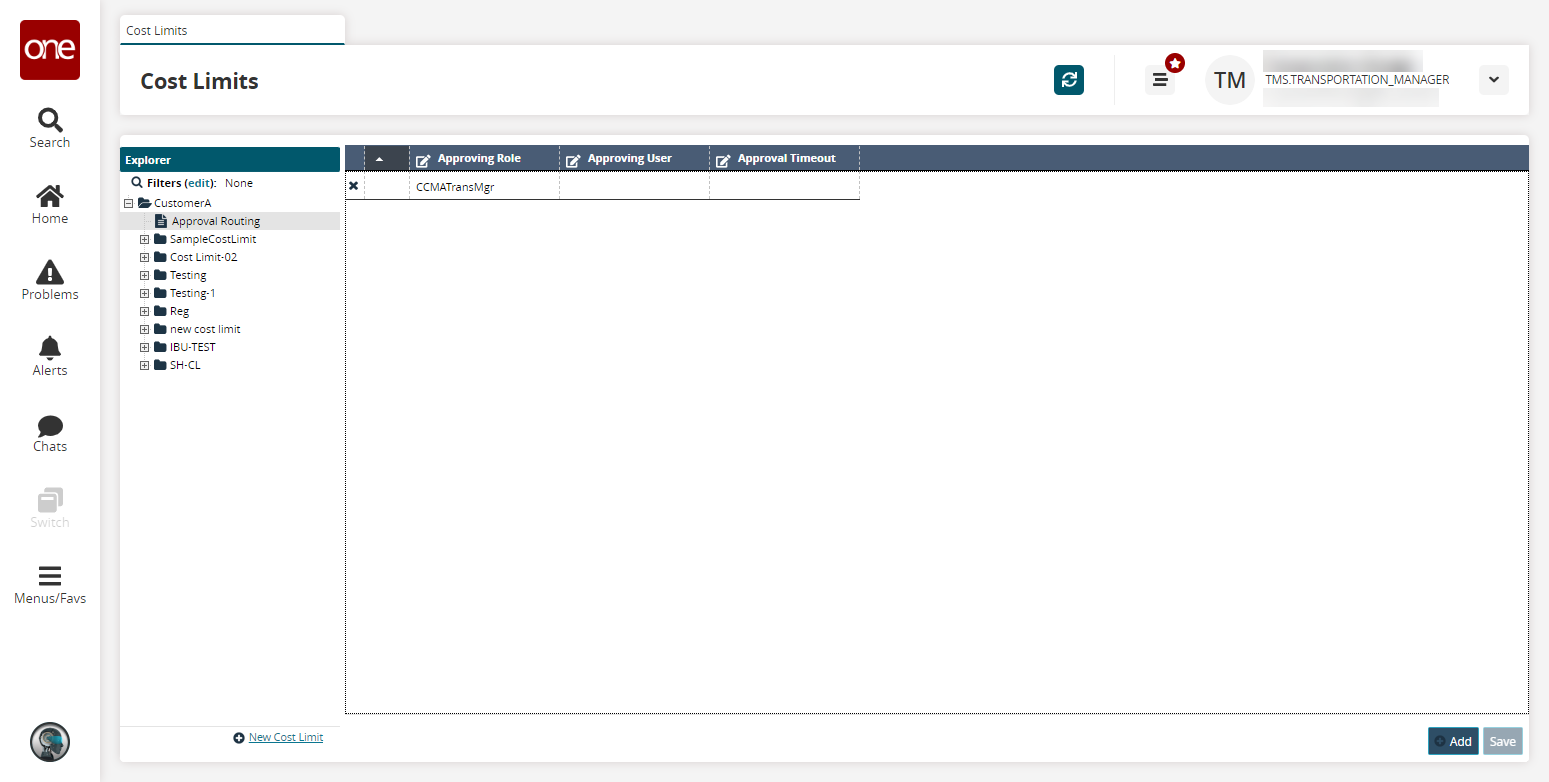The width and height of the screenshot is (1549, 782).
Task: Expand the Reg folder
Action: tap(145, 311)
